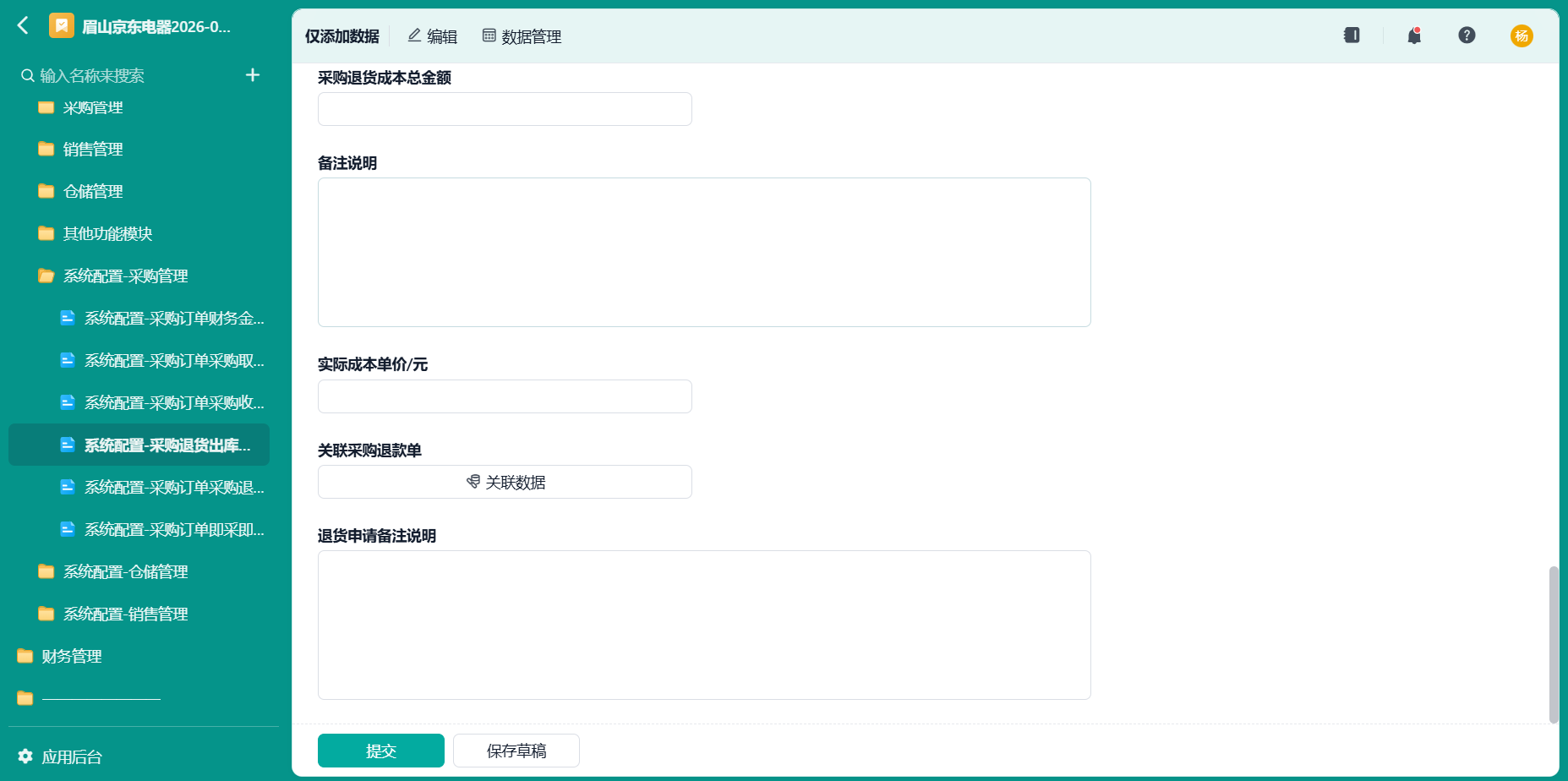1568x781 pixels.
Task: Focus the 实际成本单价/元 input field
Action: point(505,396)
